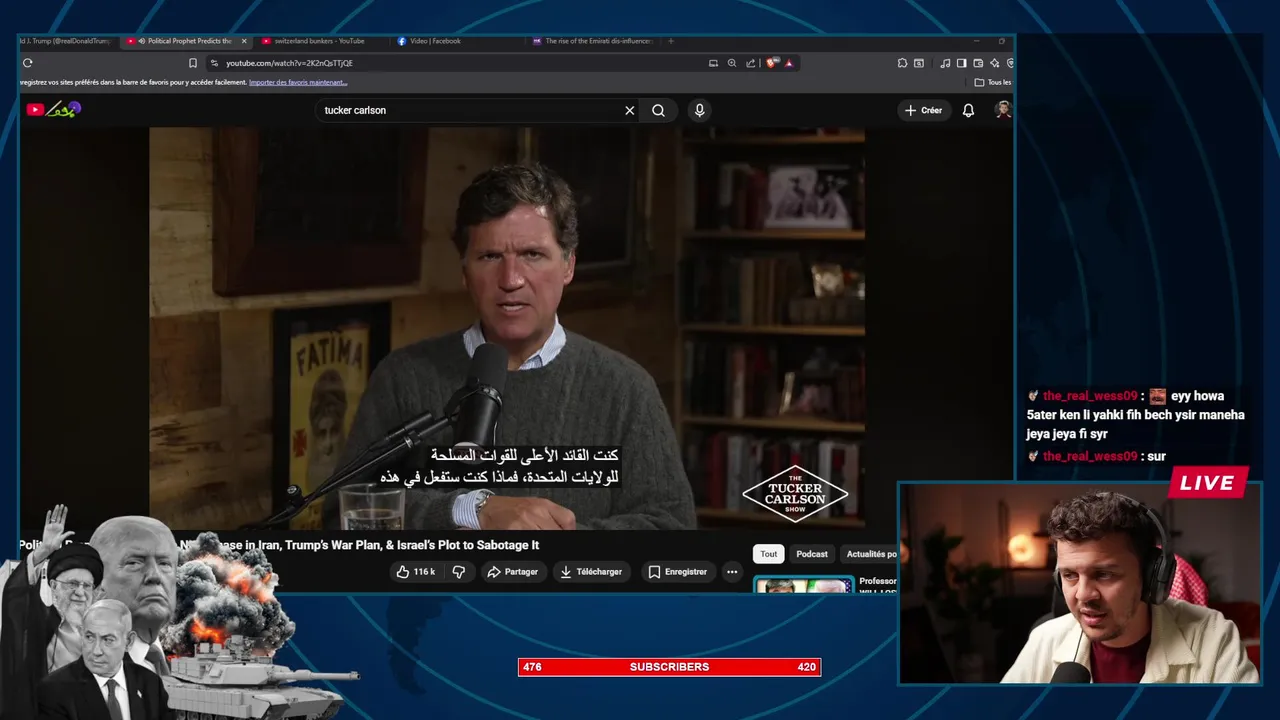Open the zoom magnifier icon in address bar
This screenshot has height=720, width=1280.
click(732, 63)
